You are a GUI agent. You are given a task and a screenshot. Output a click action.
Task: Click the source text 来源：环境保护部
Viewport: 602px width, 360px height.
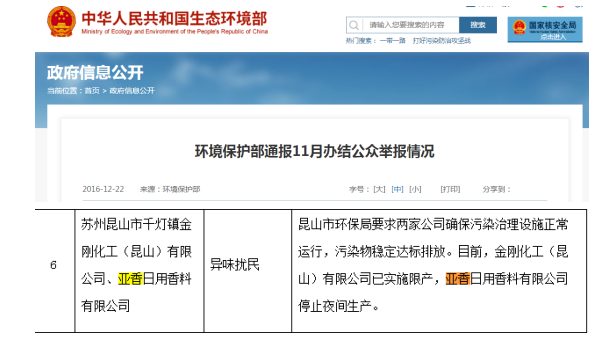170,189
